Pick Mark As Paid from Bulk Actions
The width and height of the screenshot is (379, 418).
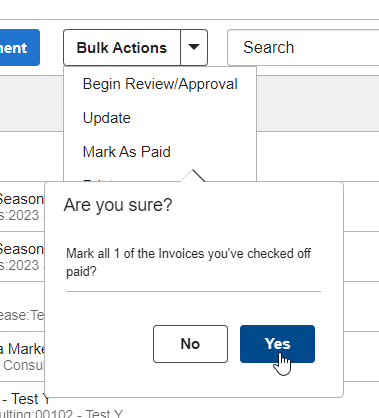point(127,152)
